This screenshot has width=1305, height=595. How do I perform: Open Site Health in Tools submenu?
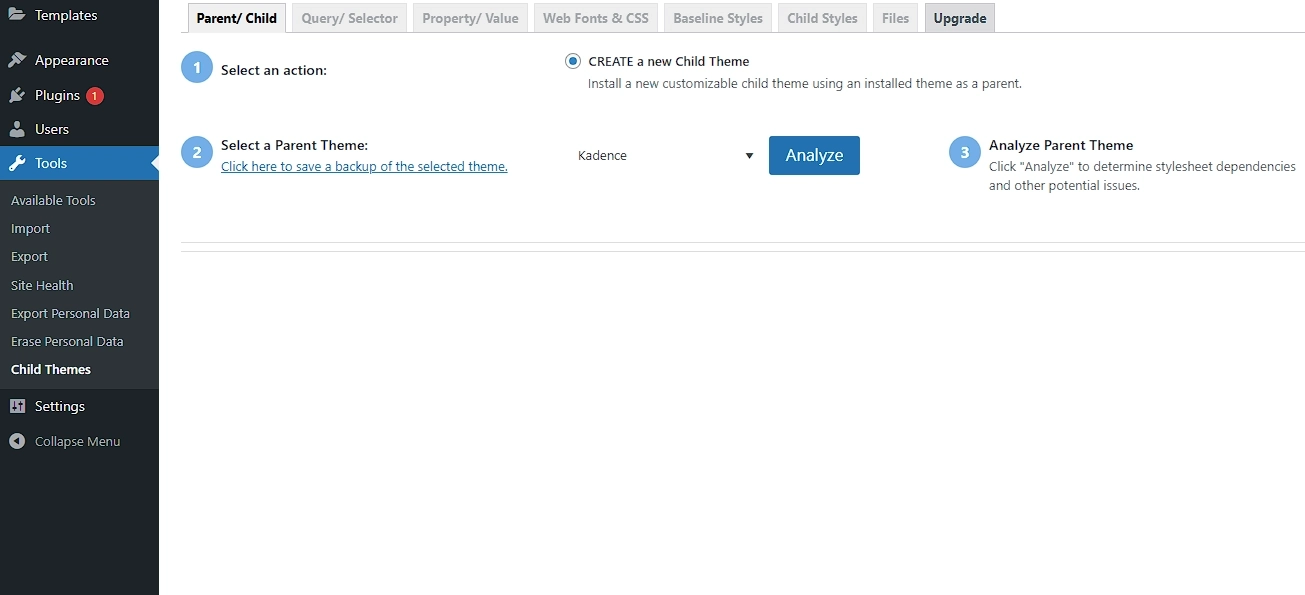point(42,285)
